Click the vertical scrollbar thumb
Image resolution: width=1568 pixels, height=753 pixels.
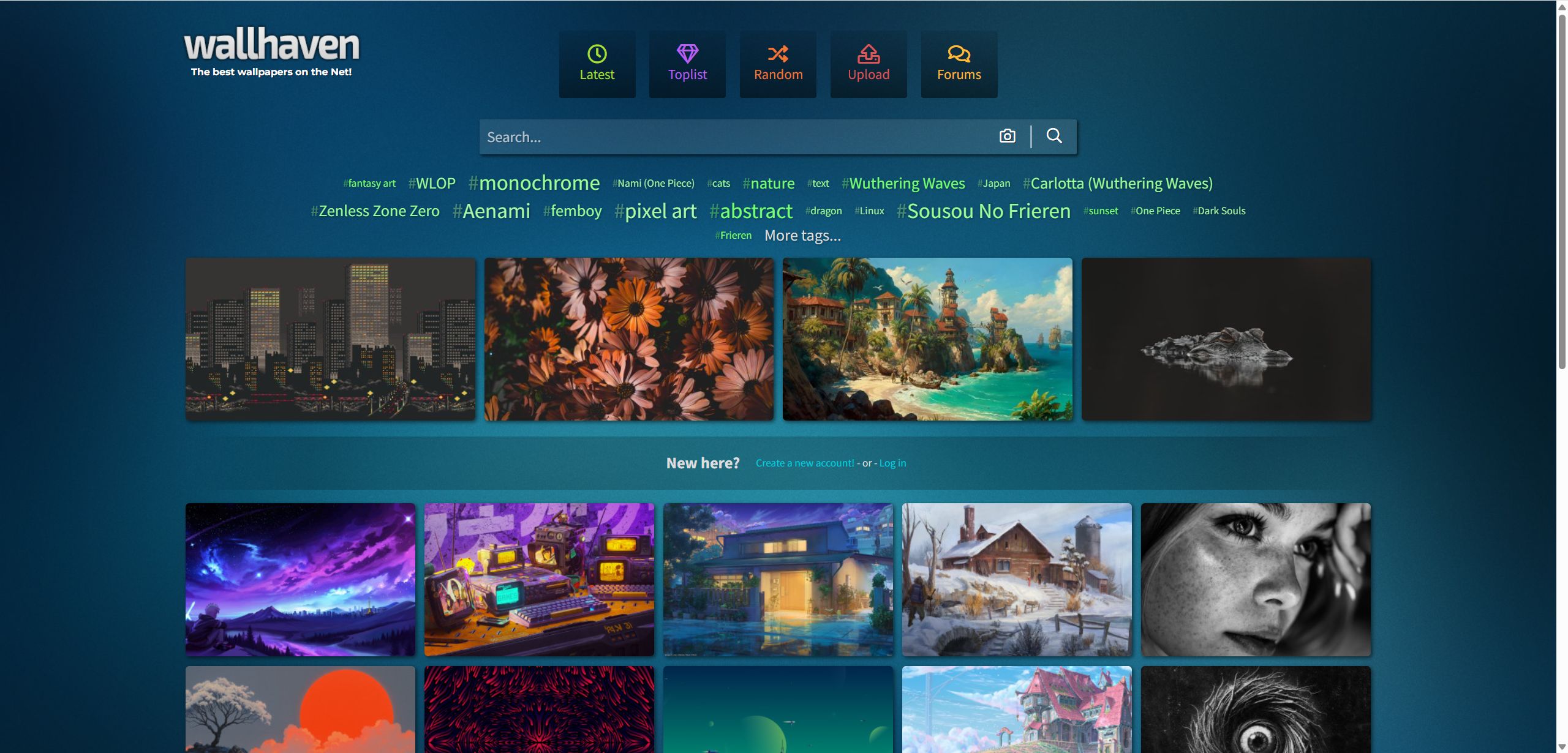[1562, 191]
